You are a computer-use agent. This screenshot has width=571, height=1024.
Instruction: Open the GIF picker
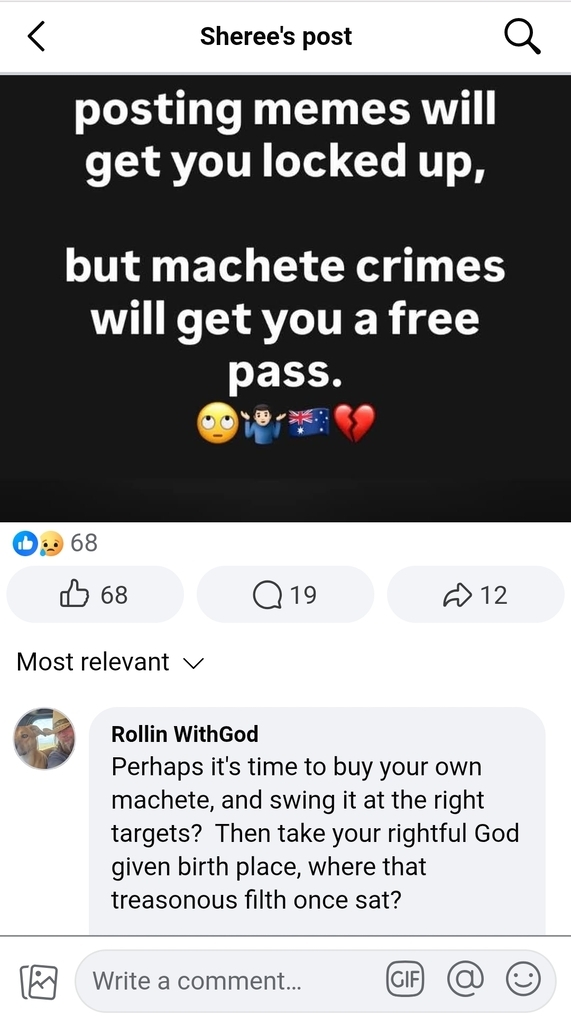pos(405,980)
